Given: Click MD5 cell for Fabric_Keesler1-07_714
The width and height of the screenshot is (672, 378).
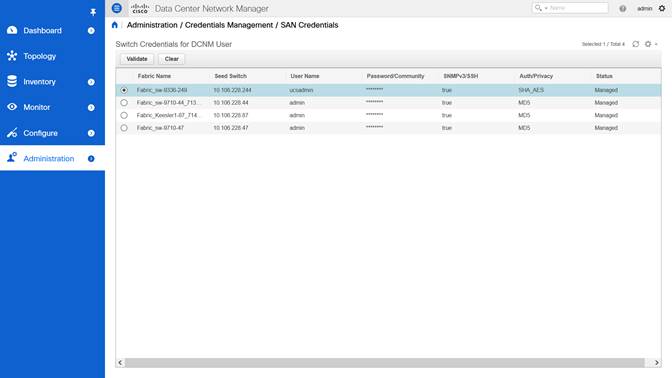Looking at the screenshot, I should pos(524,115).
